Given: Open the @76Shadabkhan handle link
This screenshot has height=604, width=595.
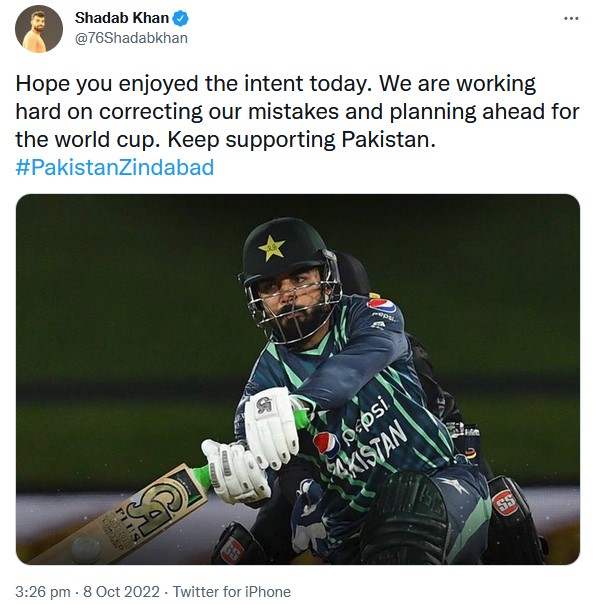Looking at the screenshot, I should coord(131,38).
